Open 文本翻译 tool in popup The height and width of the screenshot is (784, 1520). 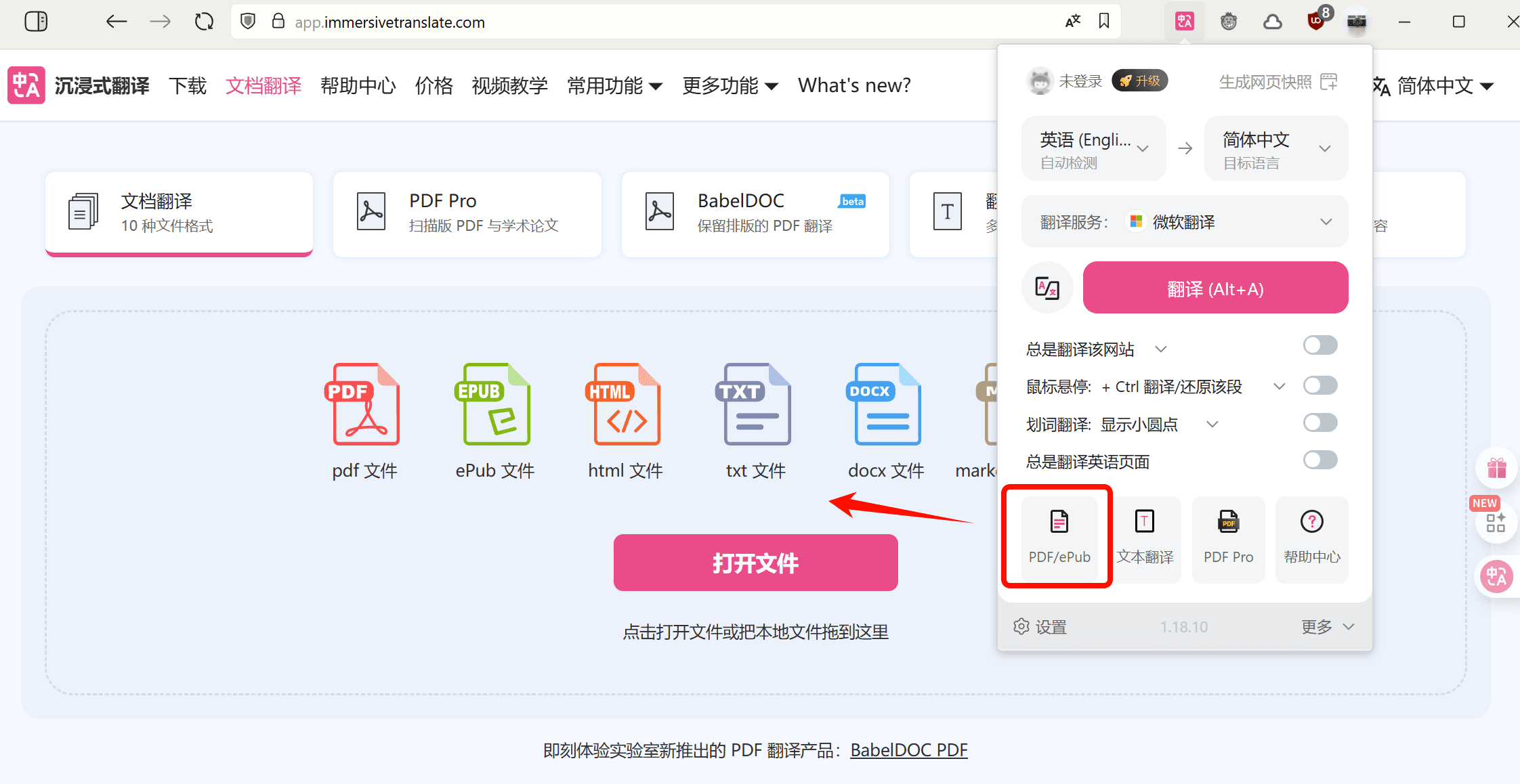pos(1145,538)
